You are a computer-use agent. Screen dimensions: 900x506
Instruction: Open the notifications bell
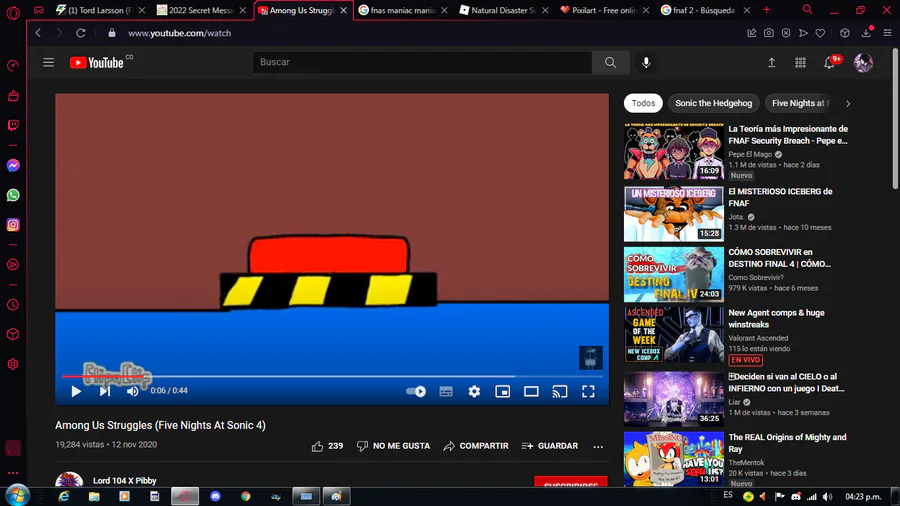(829, 63)
